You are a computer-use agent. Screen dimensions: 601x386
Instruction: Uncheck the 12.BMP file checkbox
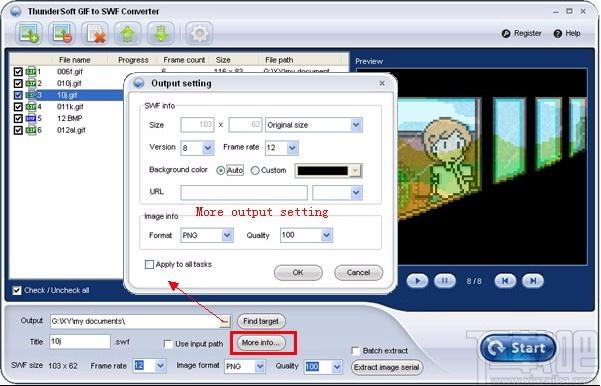pyautogui.click(x=18, y=118)
